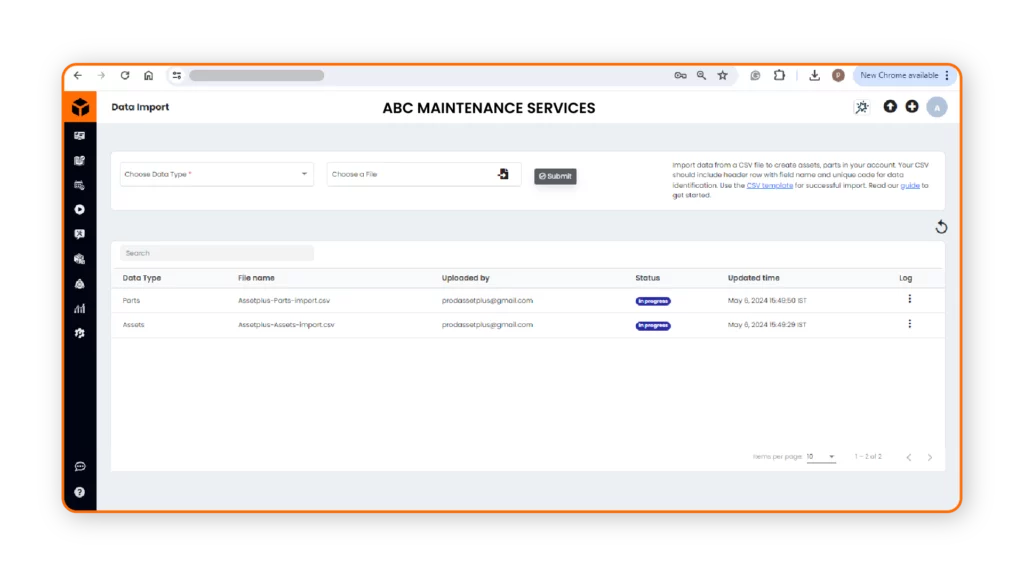Screen dimensions: 1024x576
Task: Go to the next page of results
Action: [x=930, y=457]
